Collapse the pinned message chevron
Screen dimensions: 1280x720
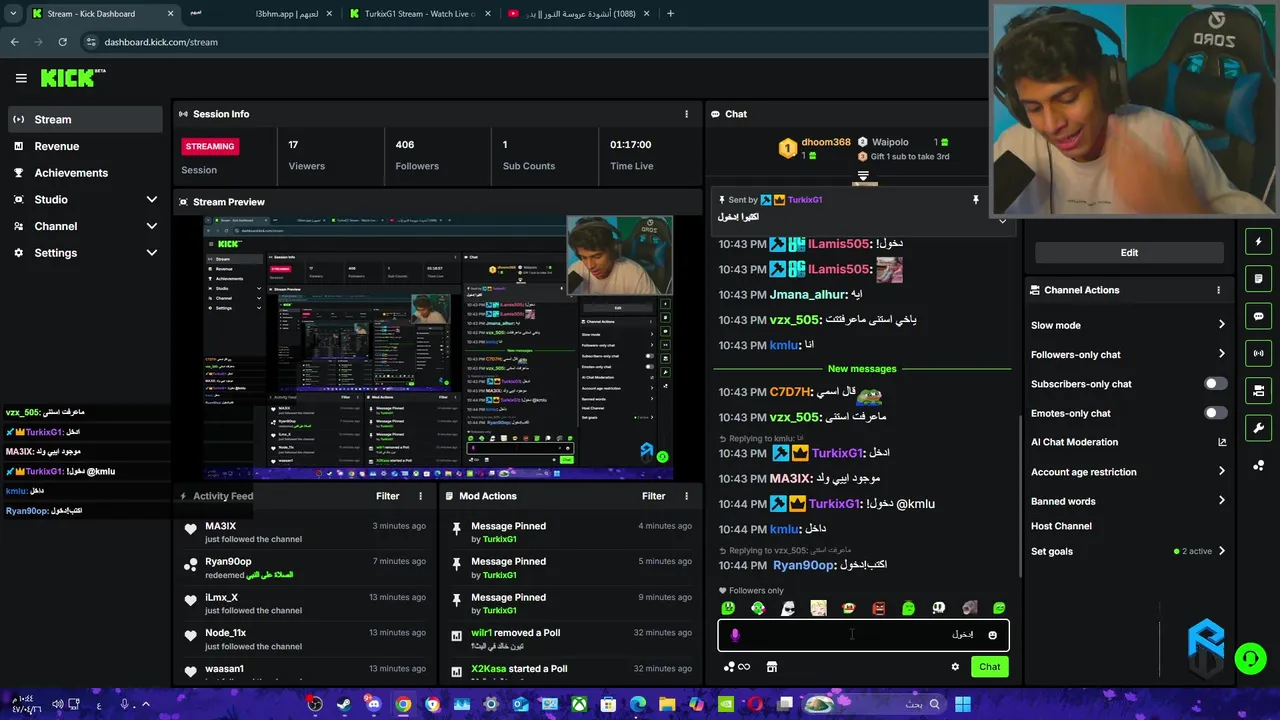pyautogui.click(x=1002, y=221)
